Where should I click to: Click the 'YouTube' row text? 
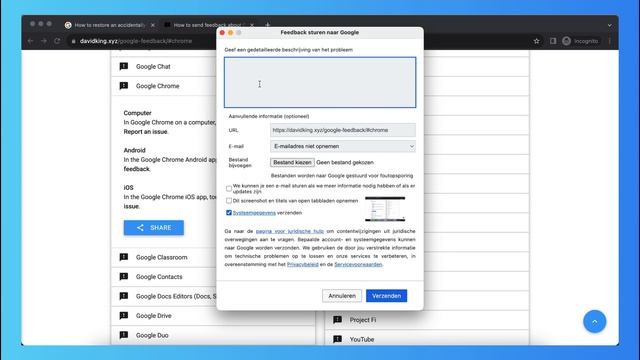(362, 340)
